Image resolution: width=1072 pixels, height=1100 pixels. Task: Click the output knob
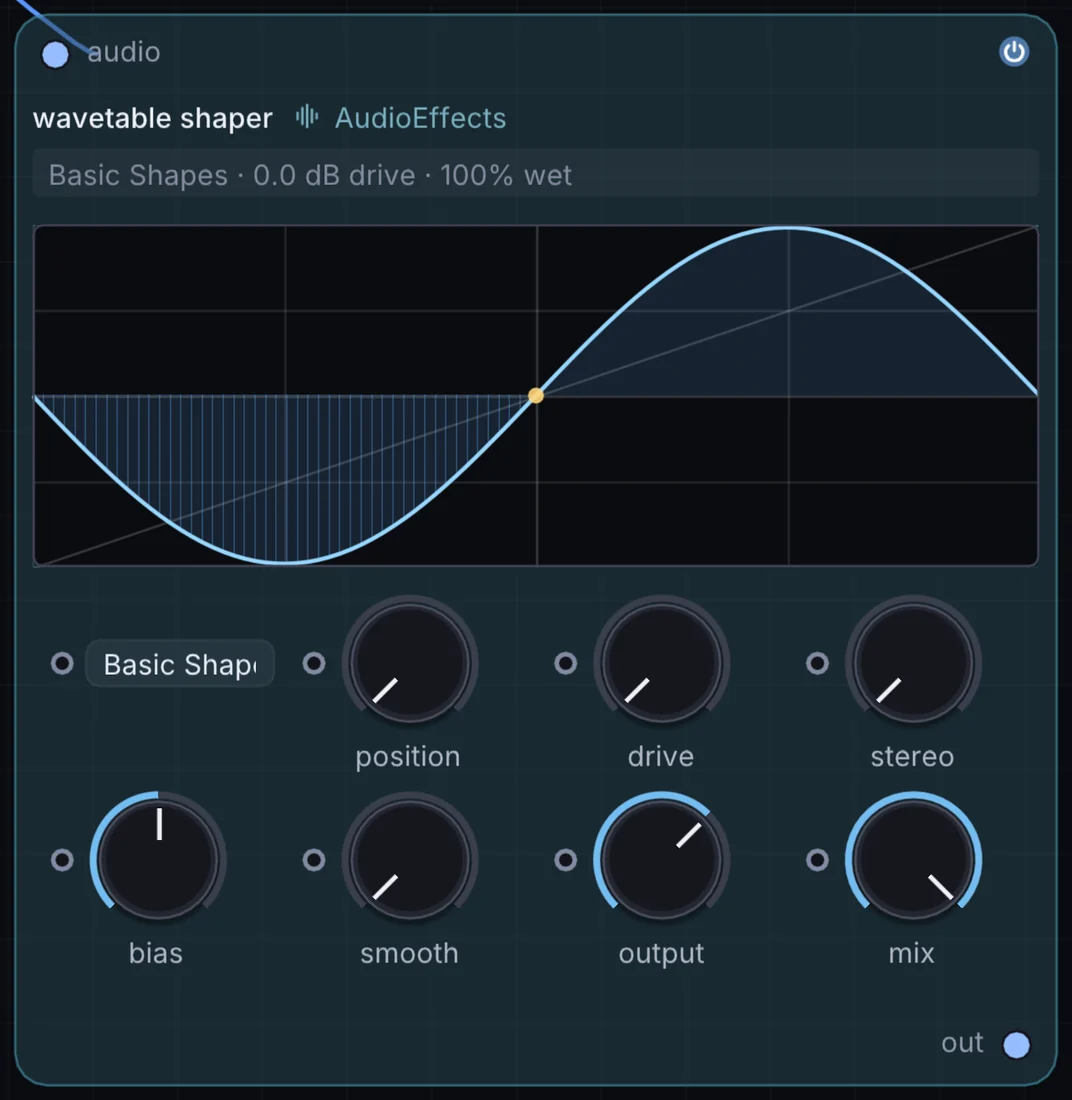(x=662, y=860)
